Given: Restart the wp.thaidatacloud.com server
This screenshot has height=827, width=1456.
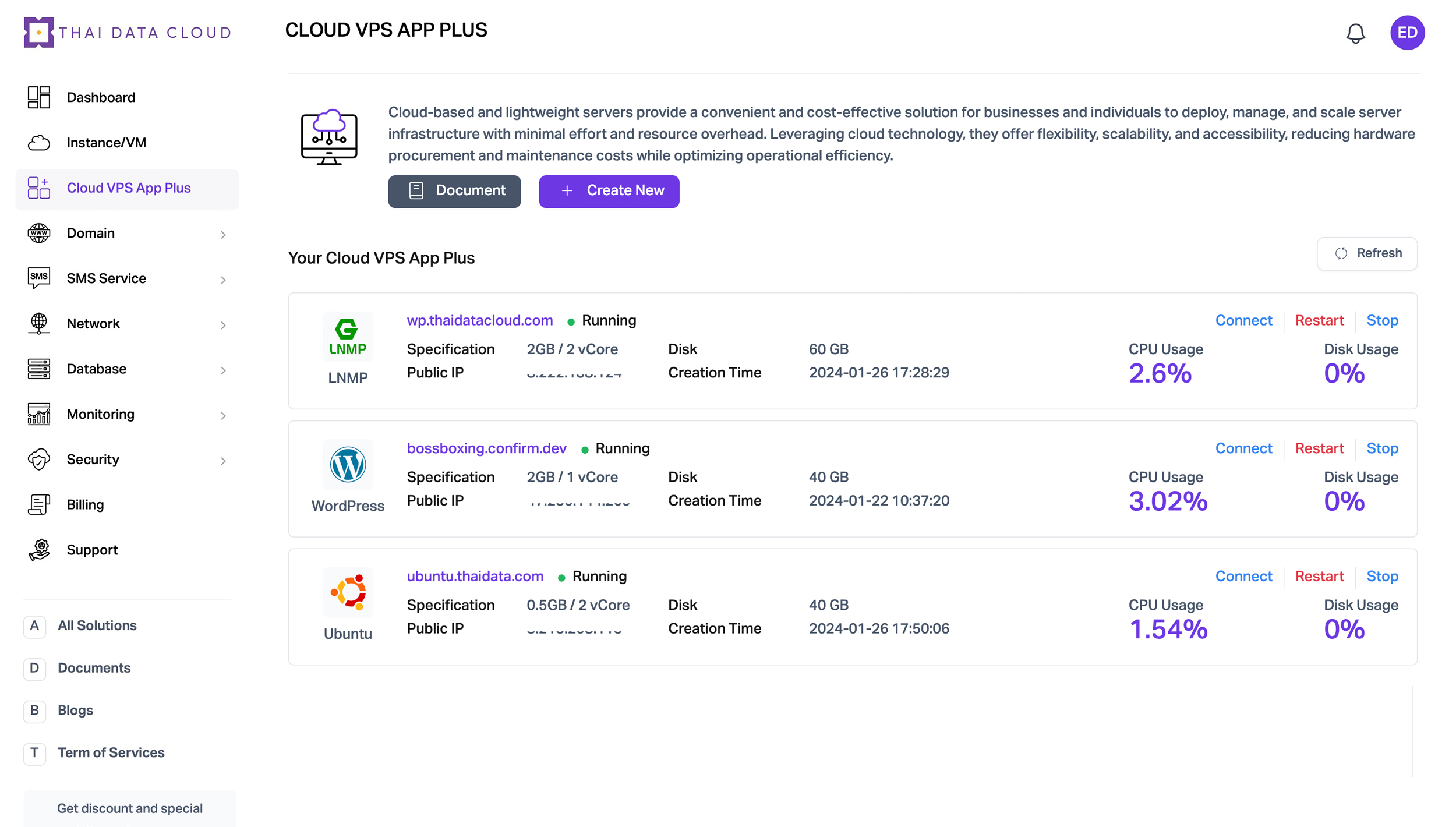Looking at the screenshot, I should 1319,320.
